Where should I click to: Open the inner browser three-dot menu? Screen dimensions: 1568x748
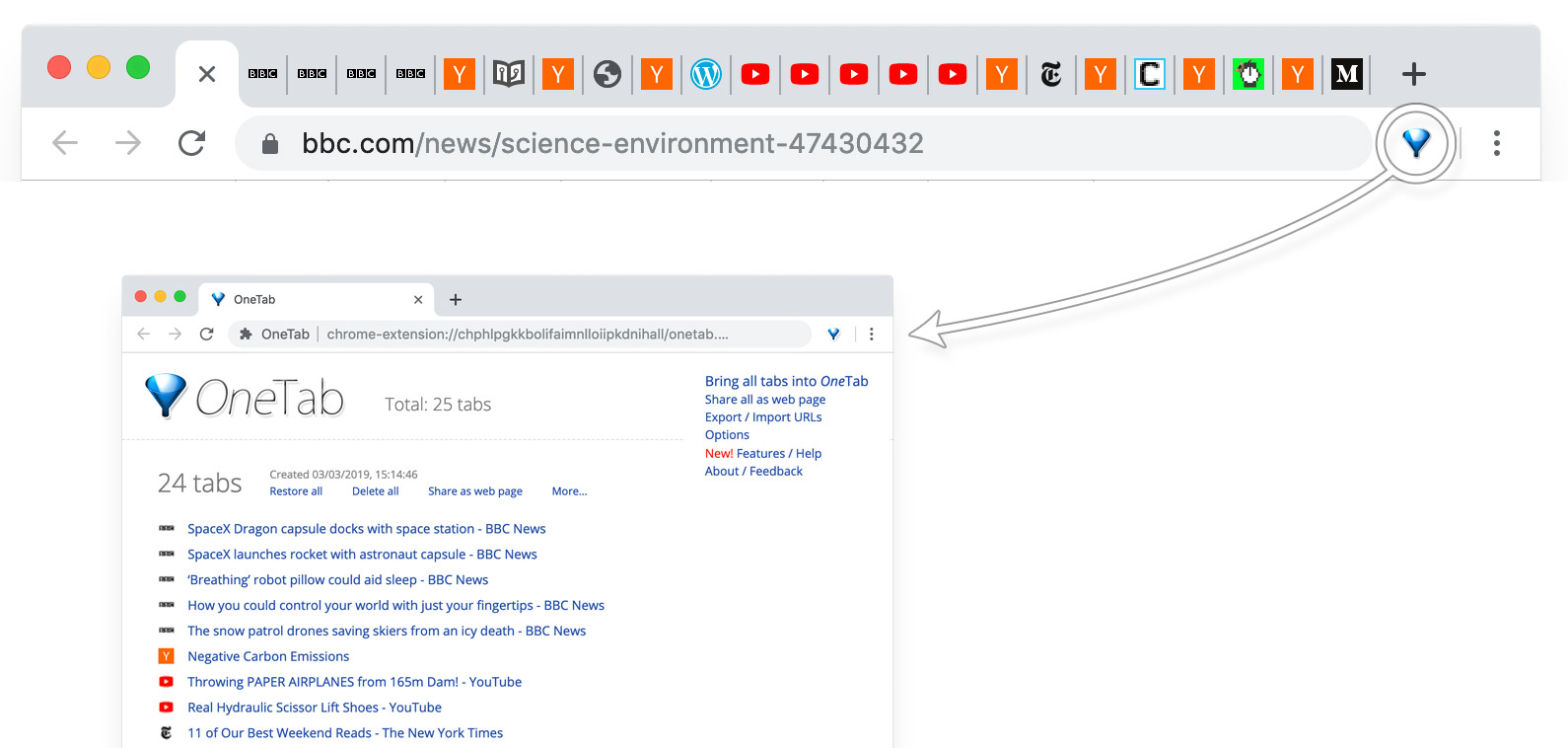click(x=871, y=335)
